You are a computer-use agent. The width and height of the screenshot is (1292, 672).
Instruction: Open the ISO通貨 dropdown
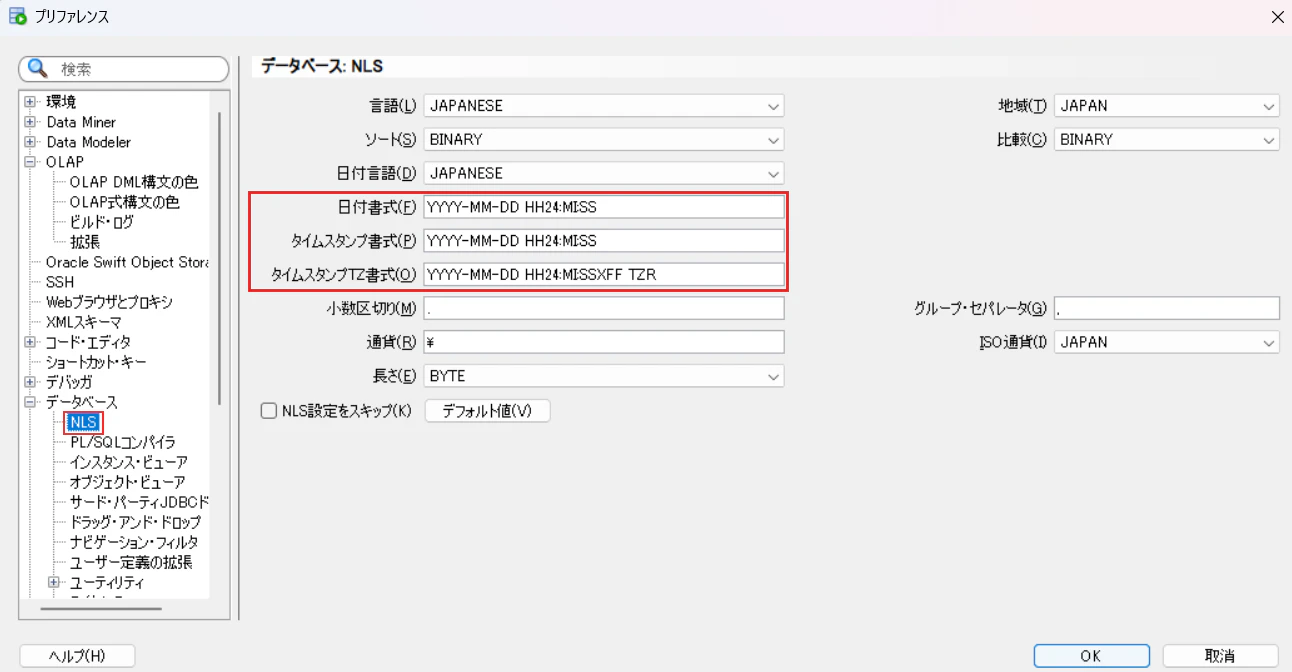point(1167,342)
